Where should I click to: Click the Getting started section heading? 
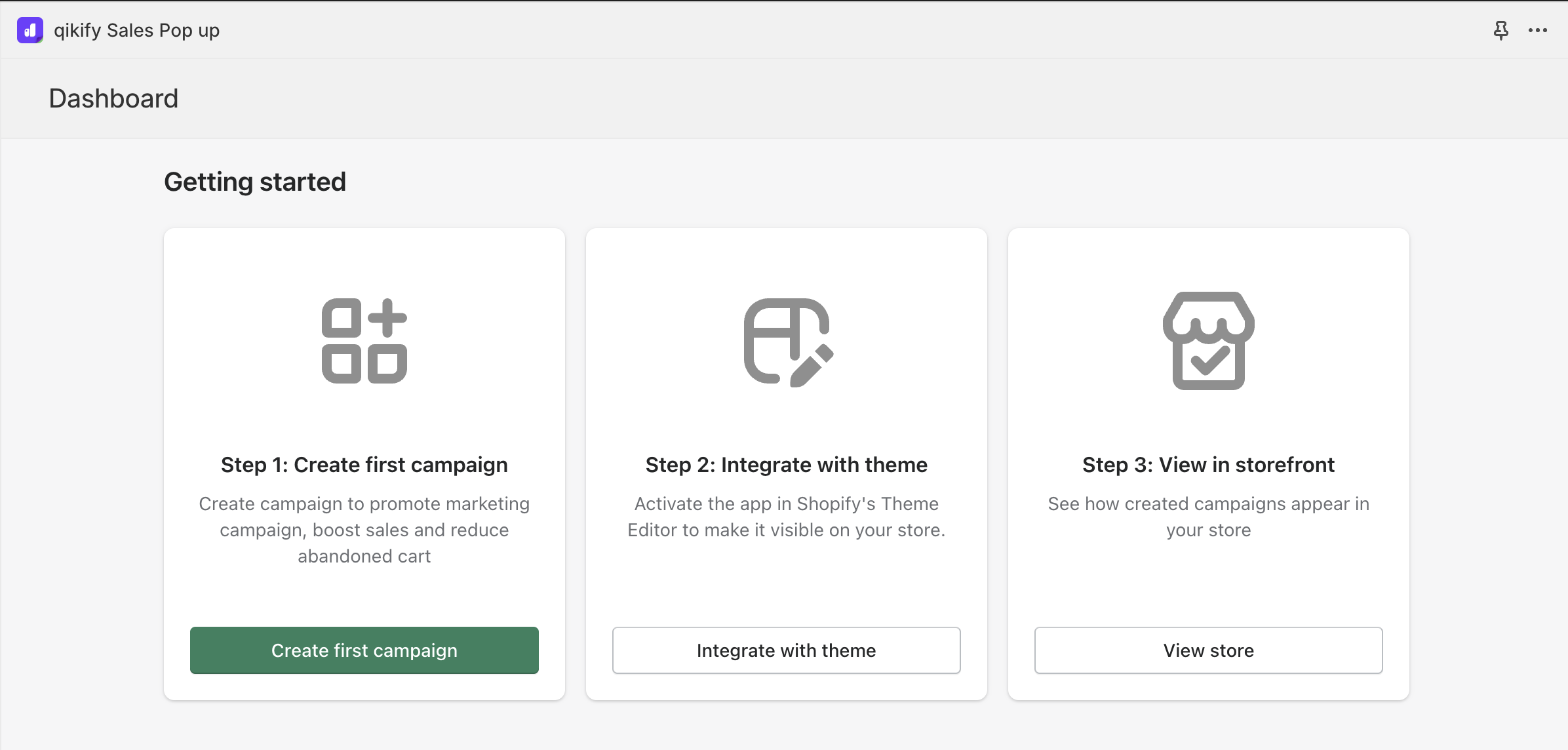tap(255, 182)
